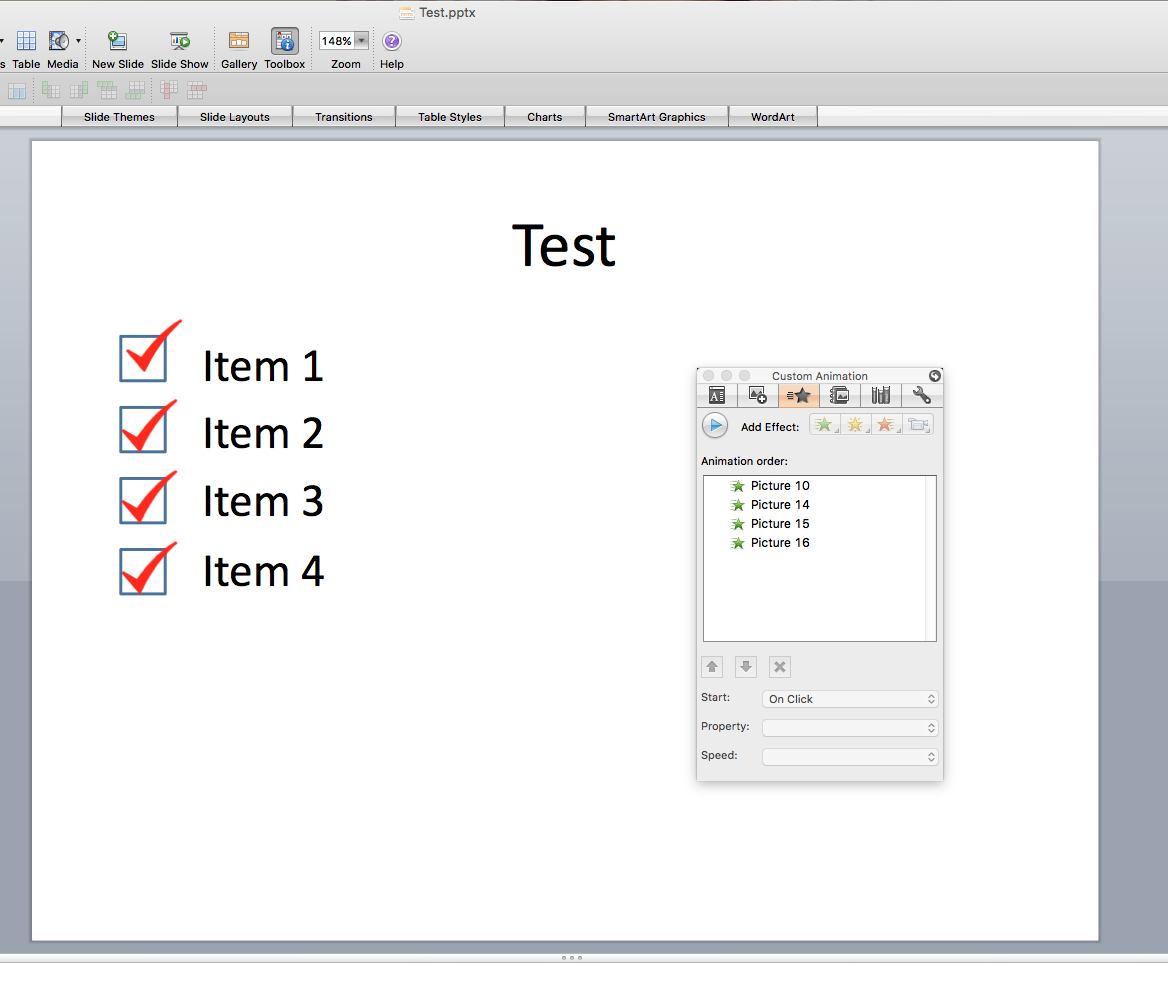Open the SmartArt Graphics tab
This screenshot has width=1168, height=999.
coord(656,116)
